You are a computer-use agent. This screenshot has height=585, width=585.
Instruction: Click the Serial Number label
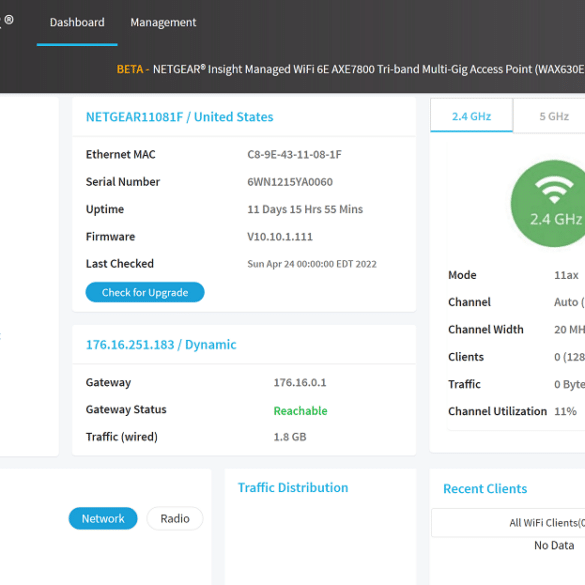[x=123, y=182]
